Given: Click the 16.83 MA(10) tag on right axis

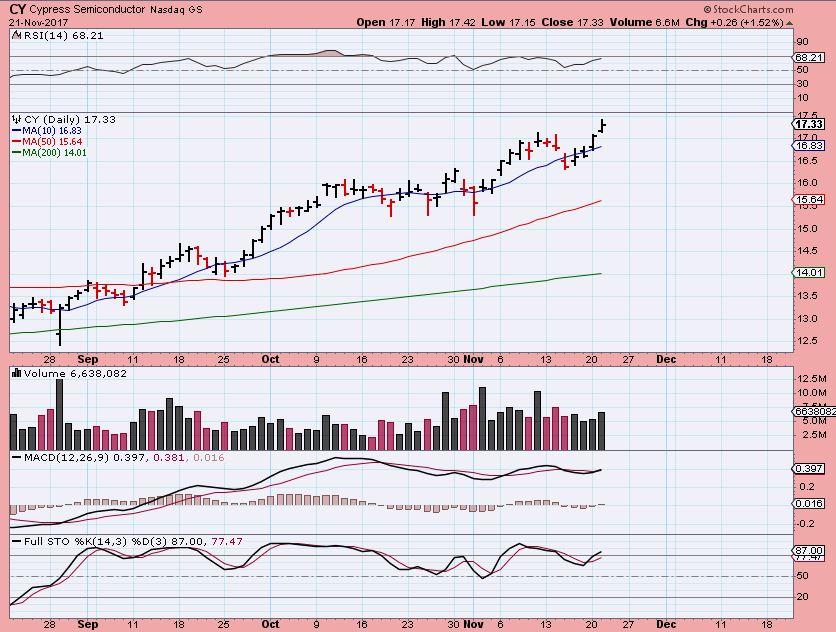Looking at the screenshot, I should [809, 146].
